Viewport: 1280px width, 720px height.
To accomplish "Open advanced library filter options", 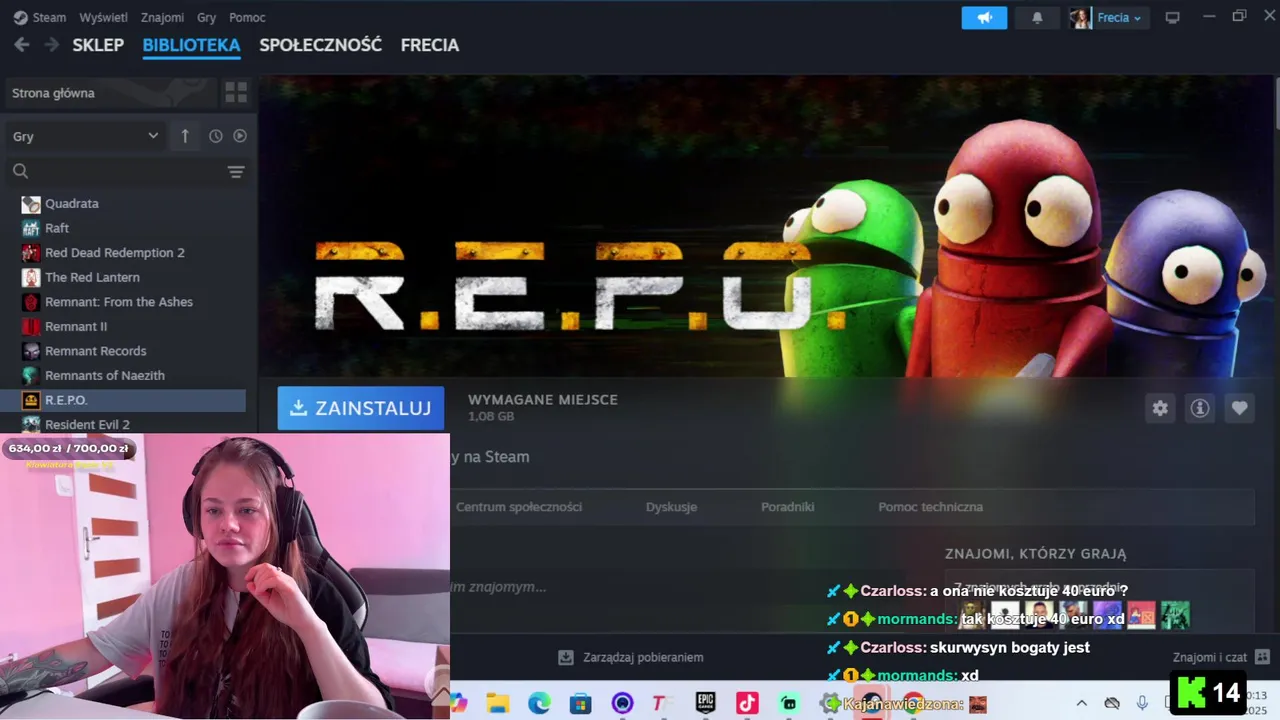I will coord(236,172).
